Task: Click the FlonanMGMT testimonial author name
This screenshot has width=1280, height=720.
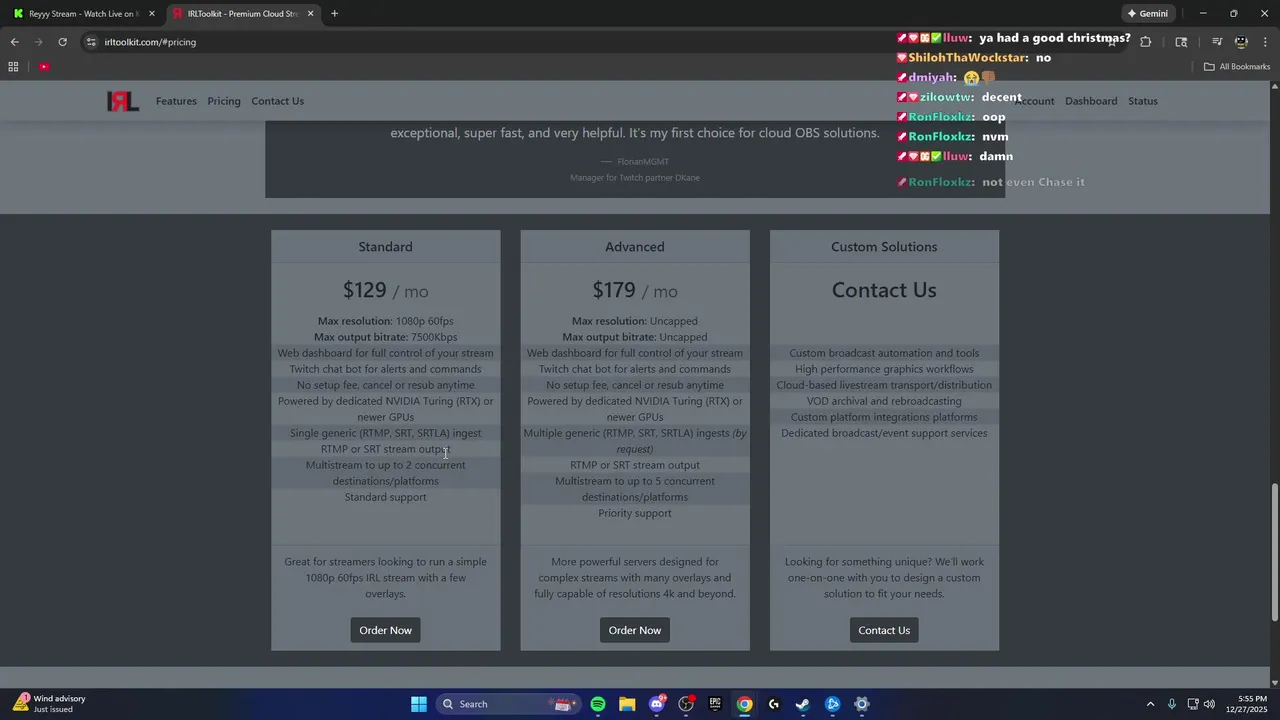Action: coord(643,162)
